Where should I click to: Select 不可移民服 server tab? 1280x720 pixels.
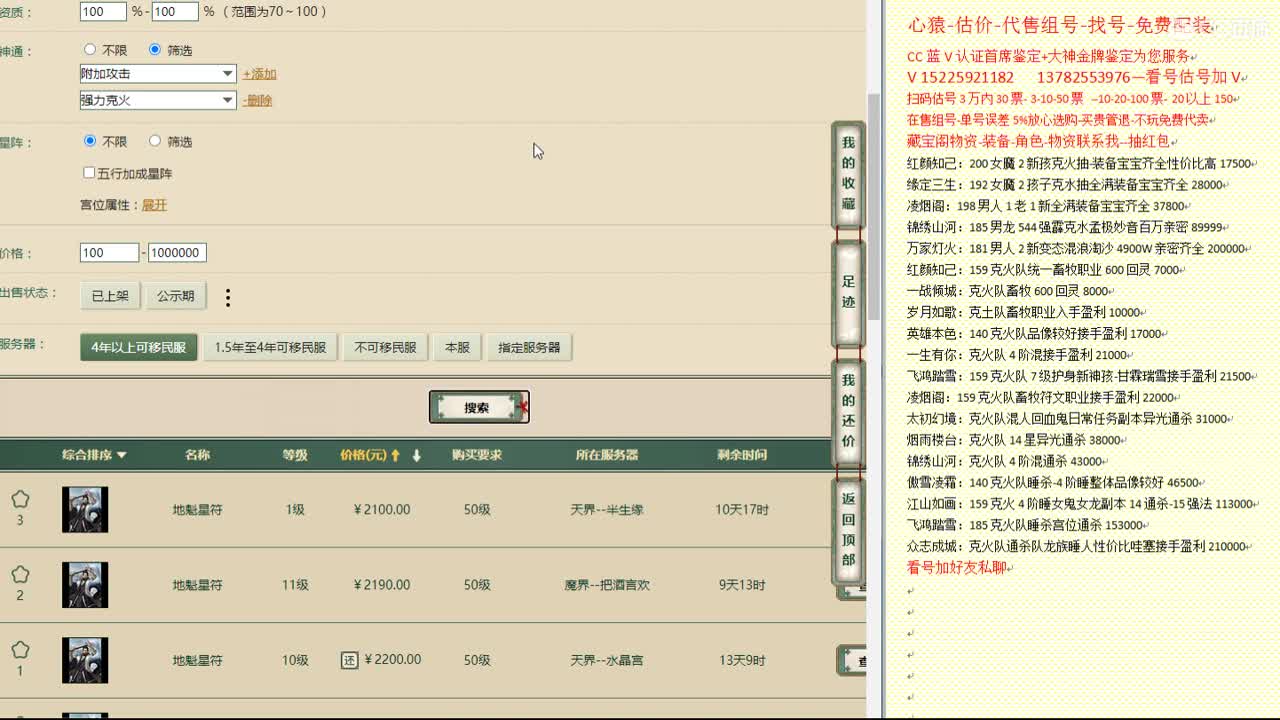(x=385, y=347)
